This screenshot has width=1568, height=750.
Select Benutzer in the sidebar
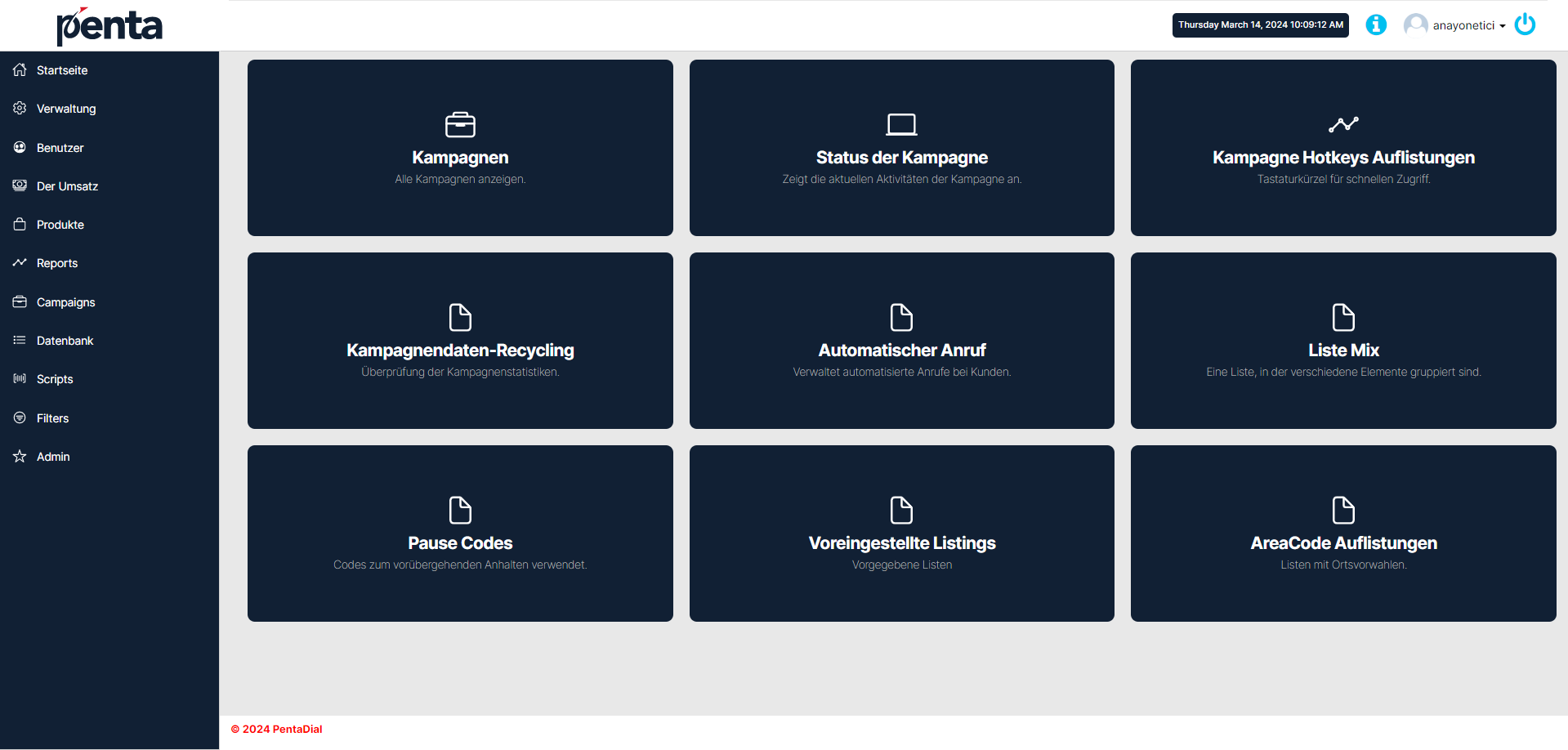pos(60,148)
